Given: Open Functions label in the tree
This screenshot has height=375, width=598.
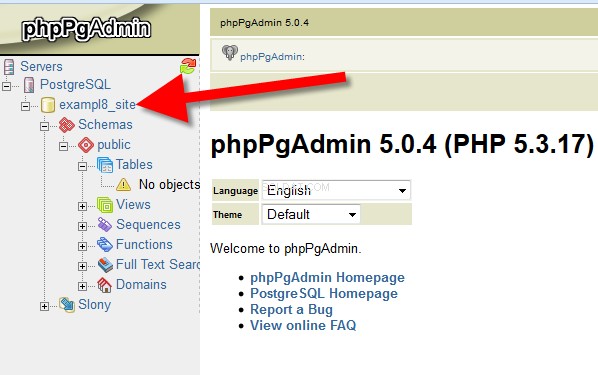Looking at the screenshot, I should 144,244.
